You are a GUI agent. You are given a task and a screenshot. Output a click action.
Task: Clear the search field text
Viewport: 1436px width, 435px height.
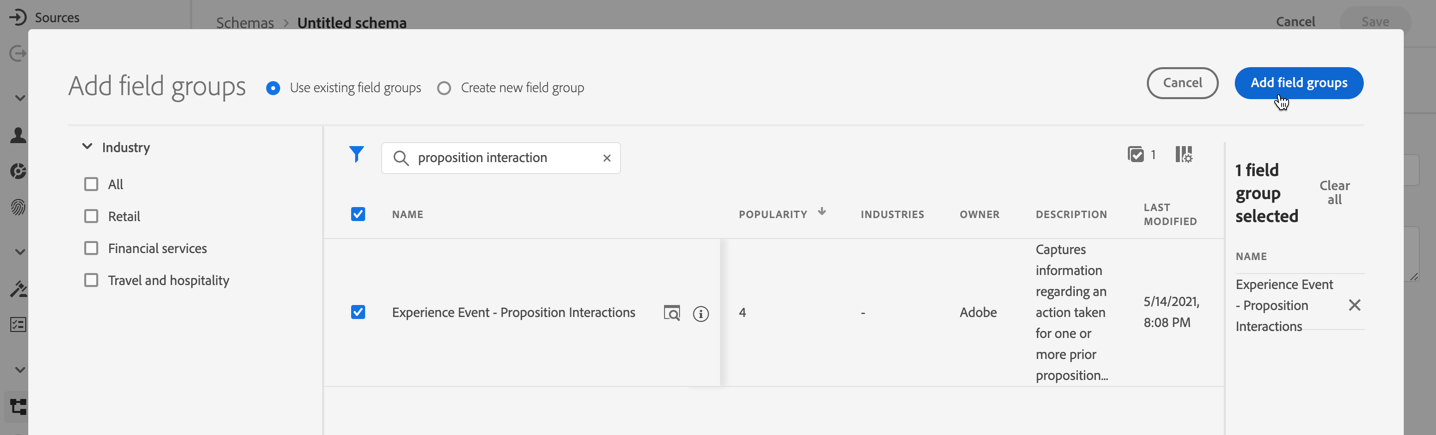[x=607, y=158]
